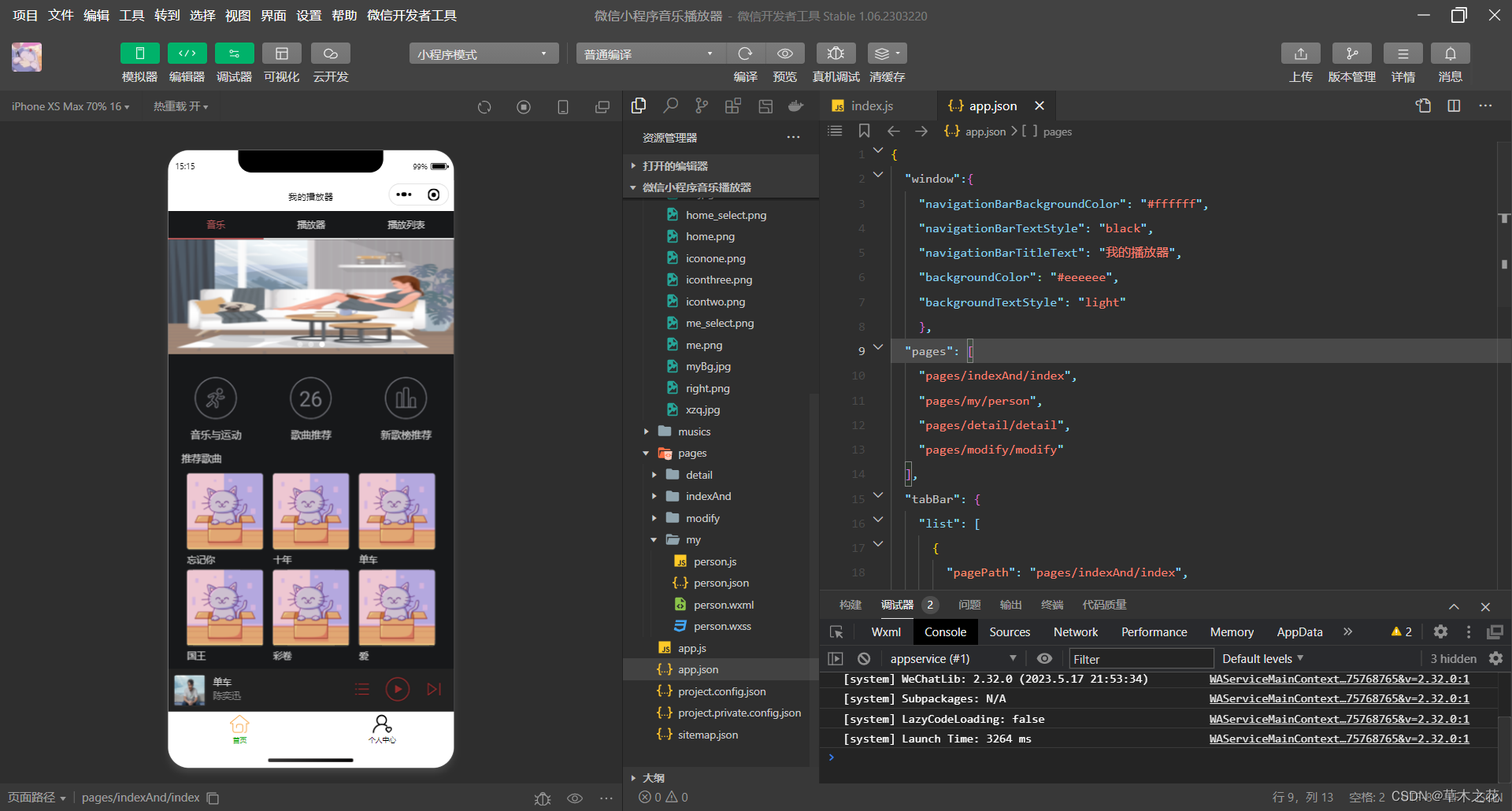The height and width of the screenshot is (811, 1512).
Task: Switch to the Wxml devtools tab
Action: (886, 632)
